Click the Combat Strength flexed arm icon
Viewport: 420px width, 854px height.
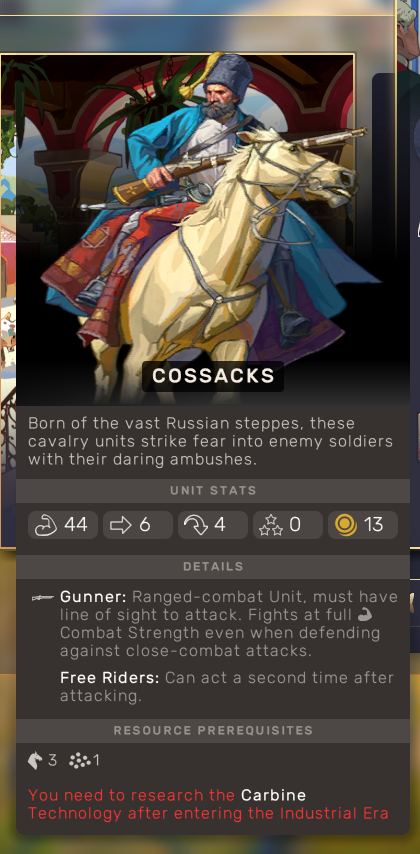(x=46, y=525)
